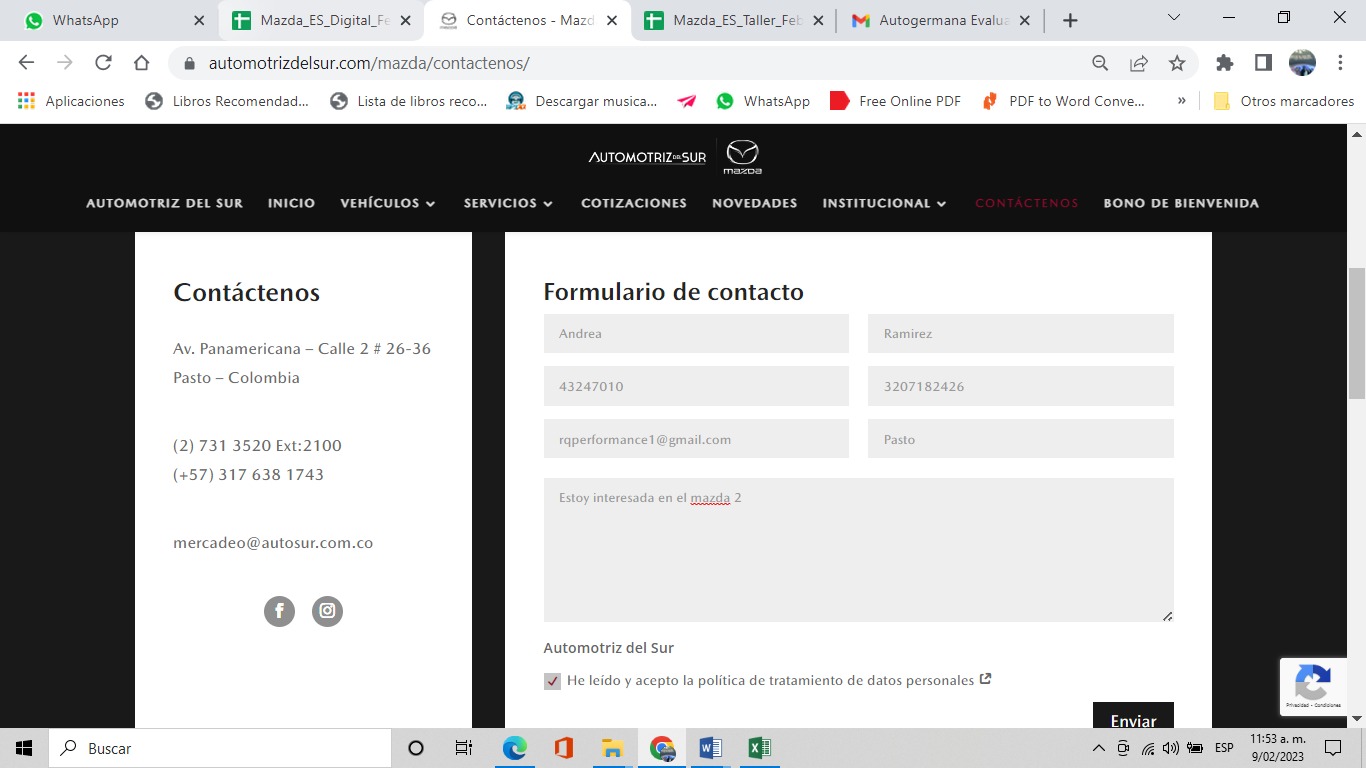Click the message textarea about mazda 2
1366x768 pixels.
pyautogui.click(x=858, y=550)
